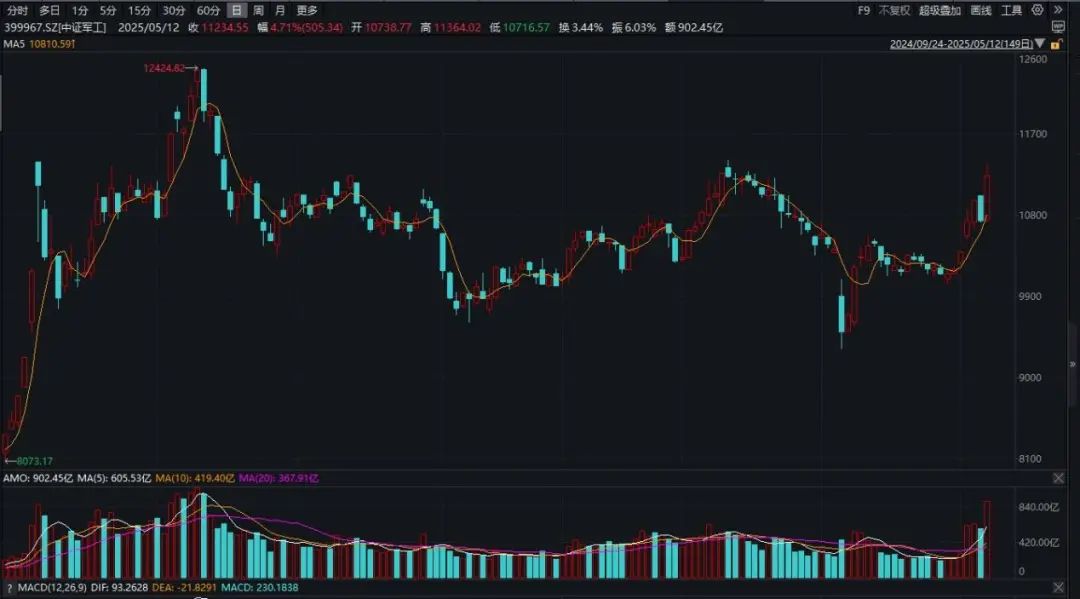Open 超级叠加 overlay feature

tap(939, 10)
